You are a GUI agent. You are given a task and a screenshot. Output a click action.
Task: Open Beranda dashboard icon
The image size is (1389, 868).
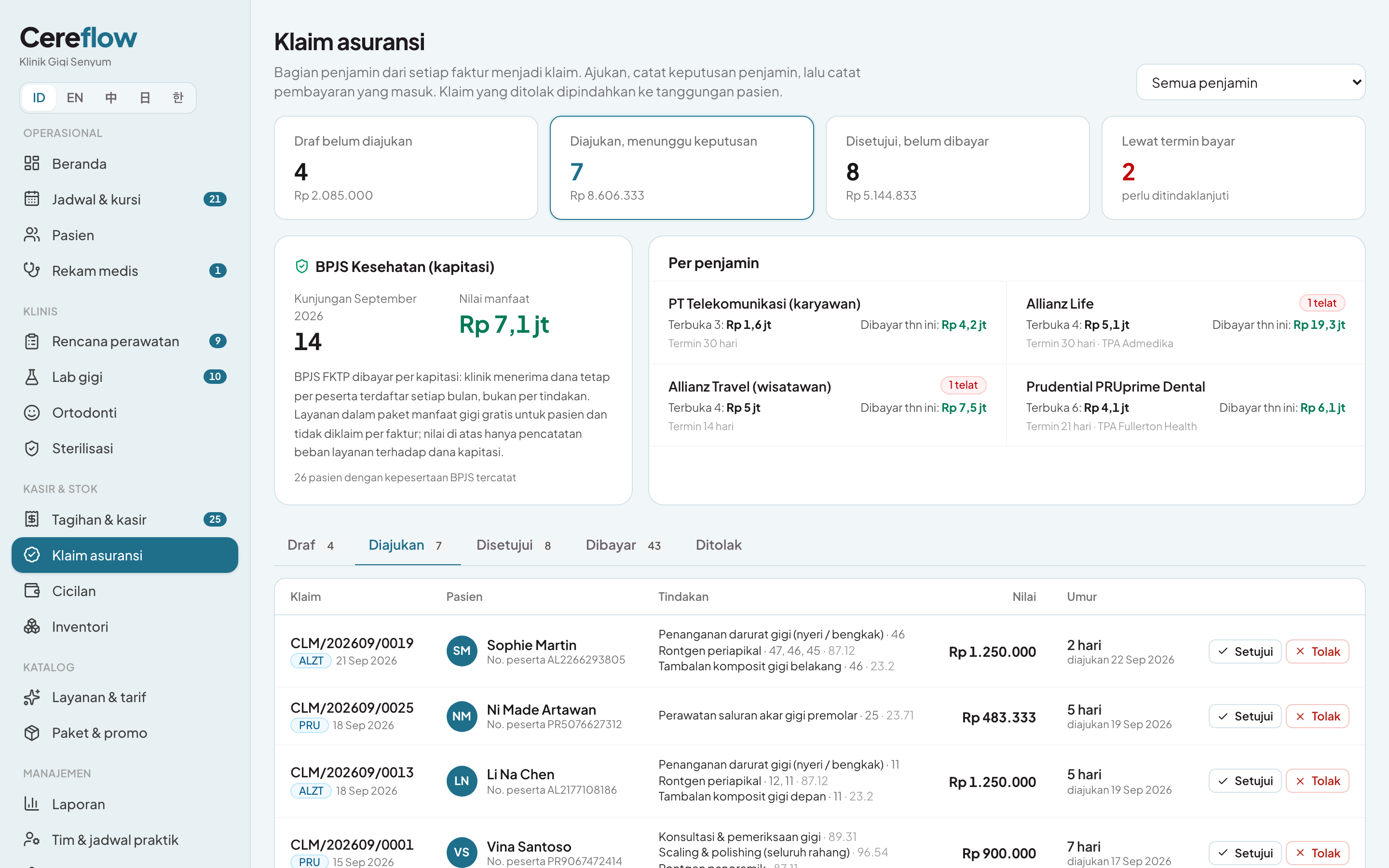pyautogui.click(x=31, y=163)
